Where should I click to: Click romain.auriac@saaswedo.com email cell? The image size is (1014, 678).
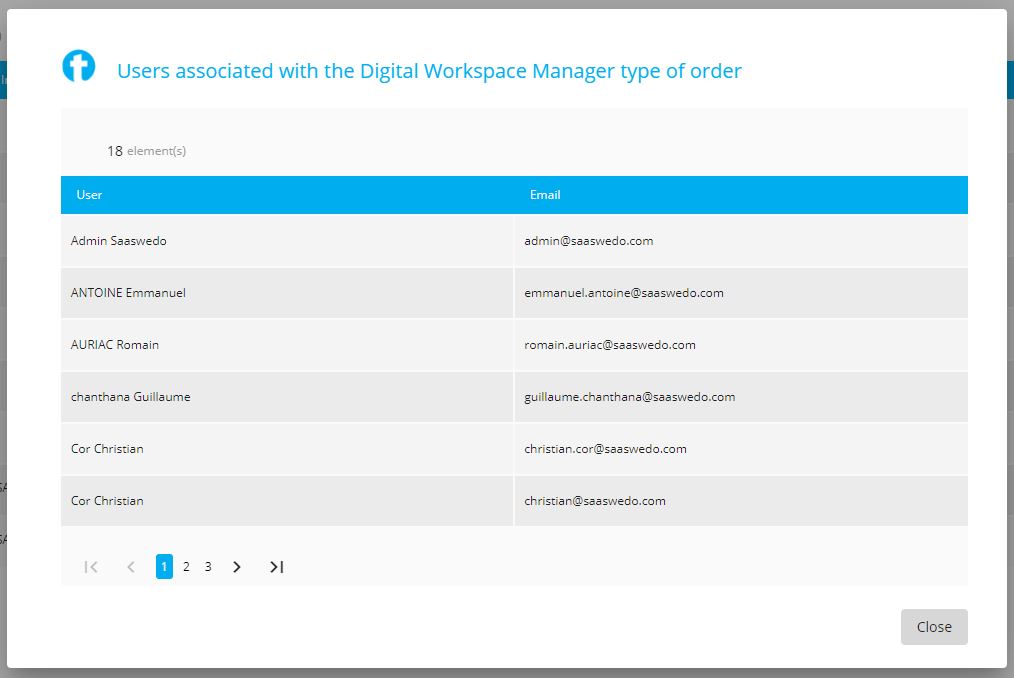coord(741,345)
